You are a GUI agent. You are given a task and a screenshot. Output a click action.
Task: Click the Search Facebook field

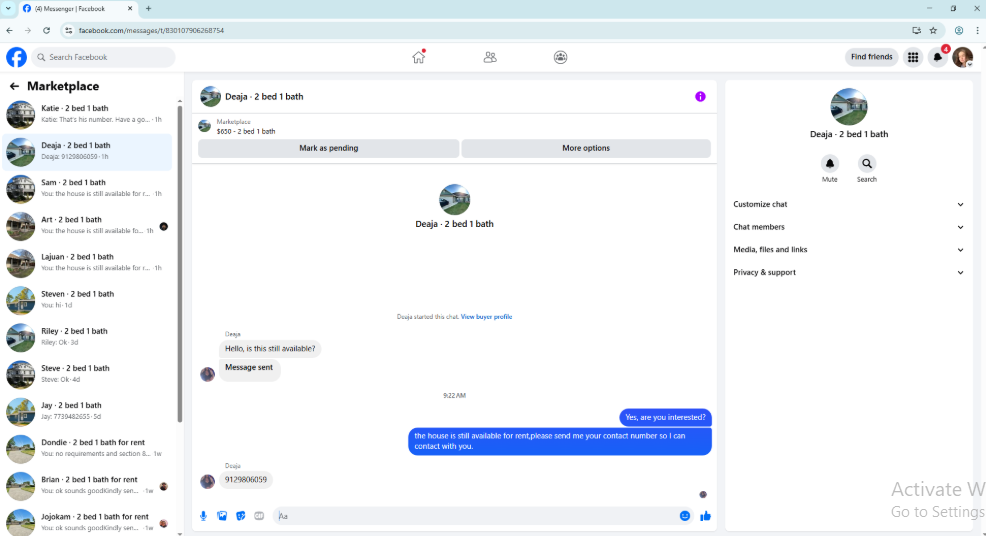pyautogui.click(x=103, y=57)
